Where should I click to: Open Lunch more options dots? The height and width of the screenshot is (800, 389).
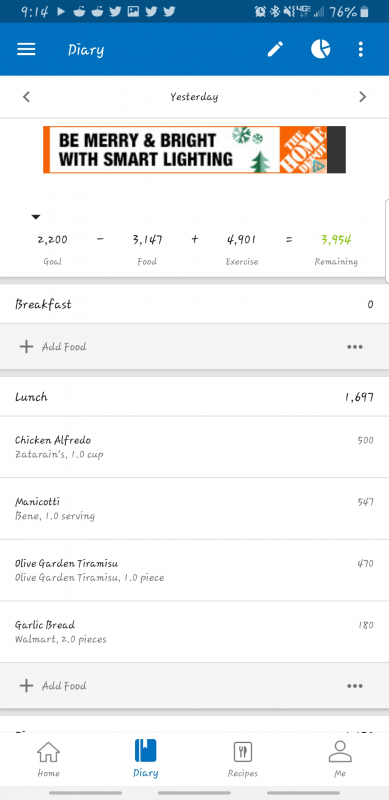(355, 686)
